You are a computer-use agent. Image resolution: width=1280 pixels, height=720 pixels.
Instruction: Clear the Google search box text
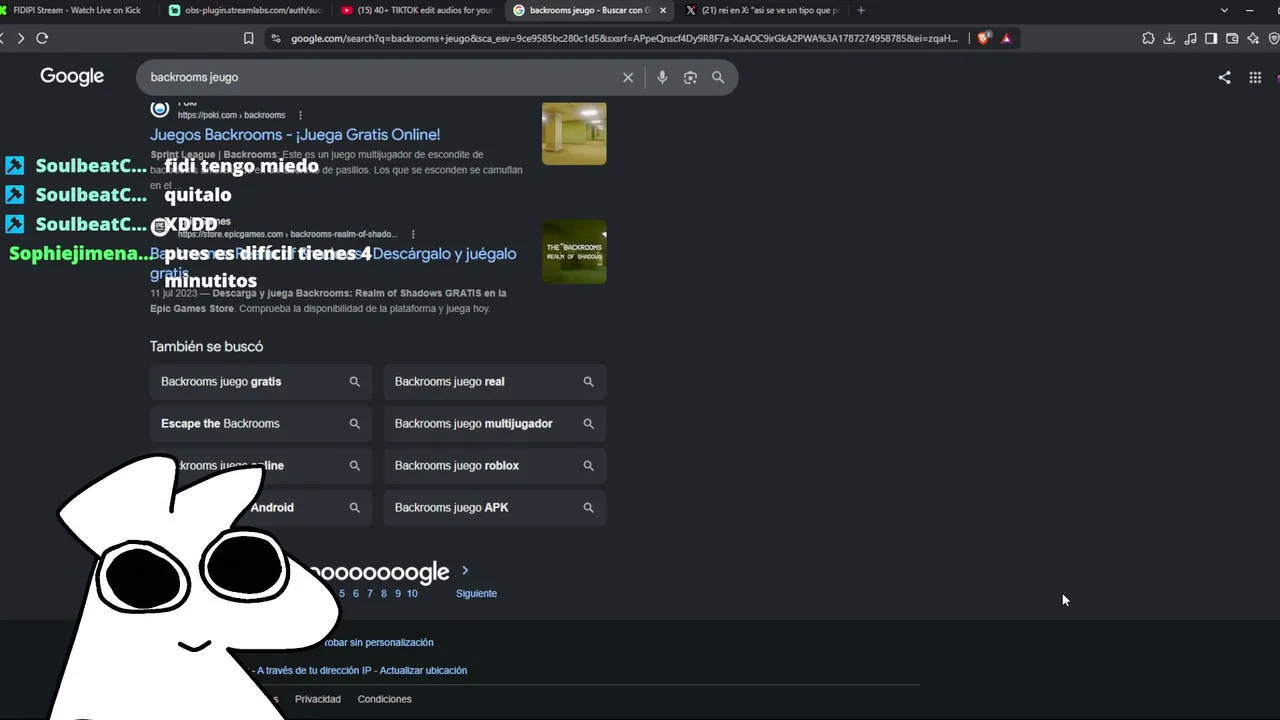click(628, 77)
